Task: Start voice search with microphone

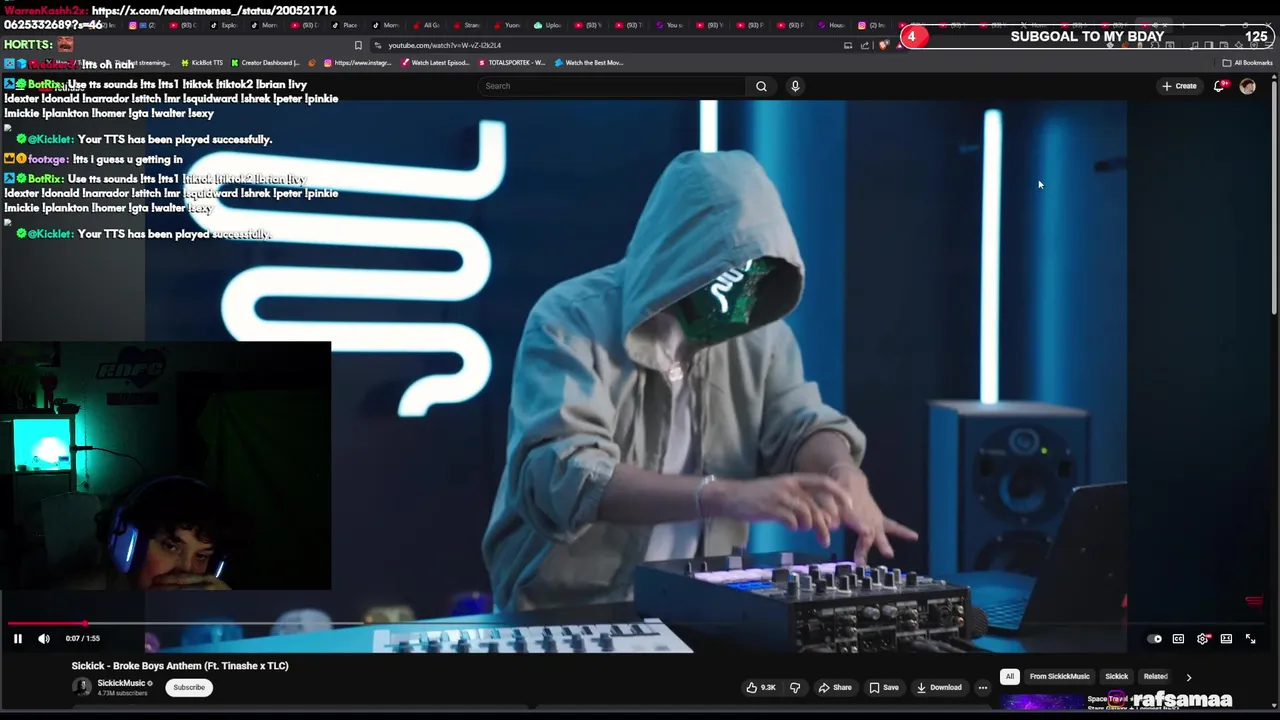Action: pos(795,86)
